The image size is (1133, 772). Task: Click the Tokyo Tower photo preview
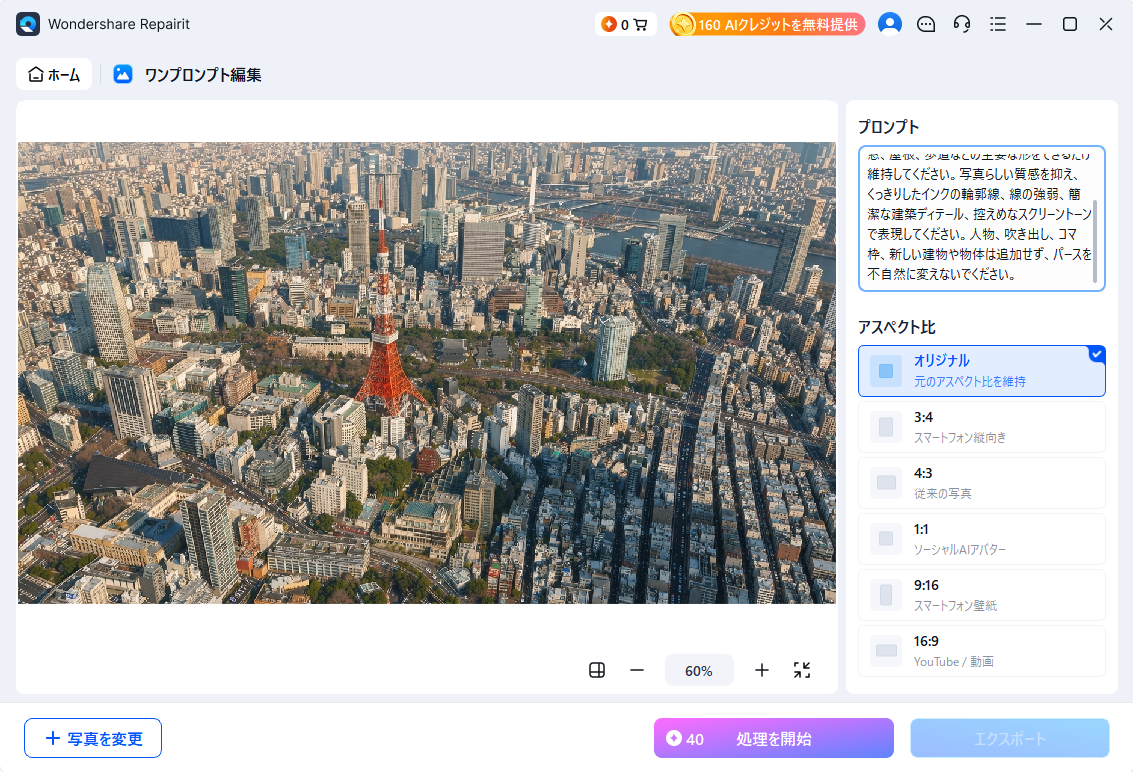(426, 372)
